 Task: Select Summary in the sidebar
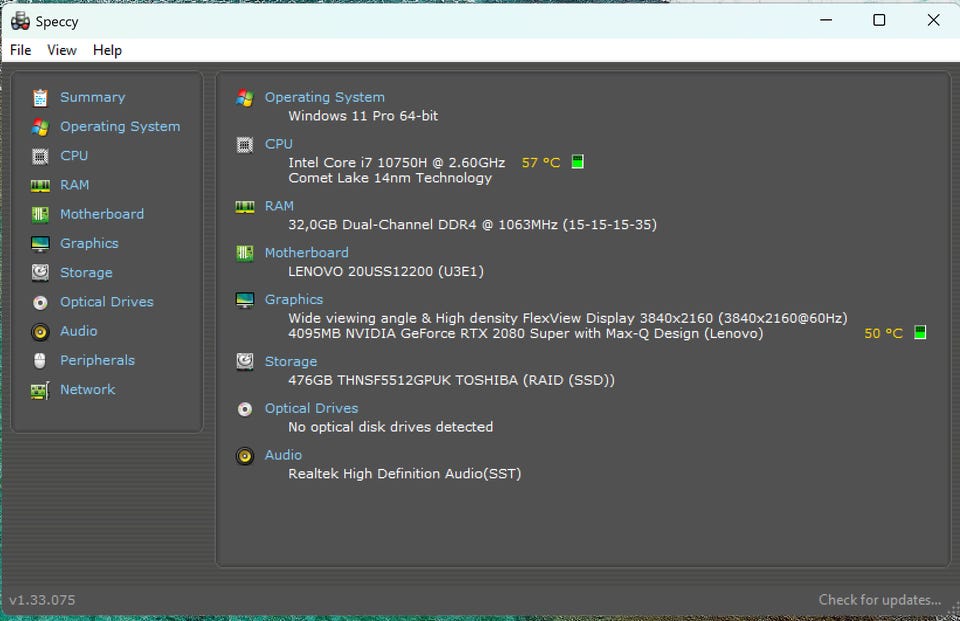pos(92,97)
